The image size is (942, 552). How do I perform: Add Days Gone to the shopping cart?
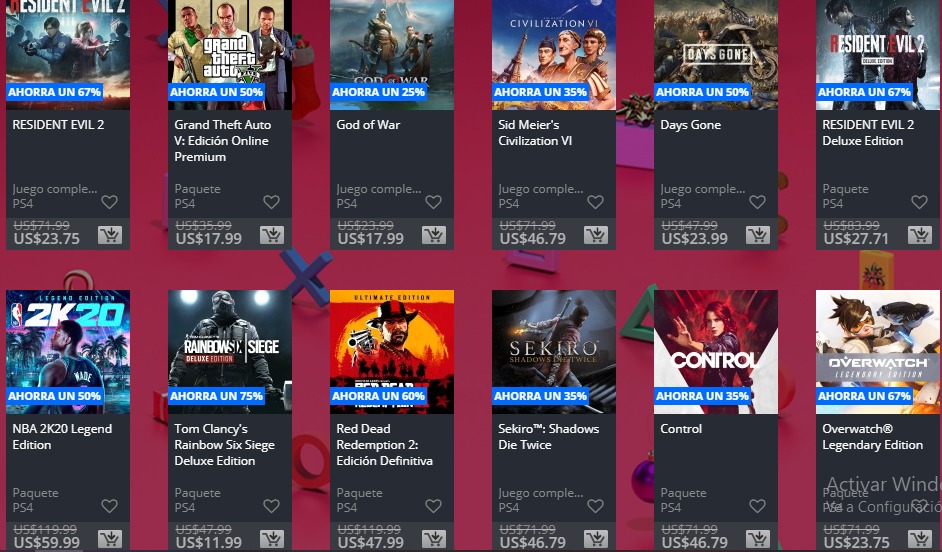pyautogui.click(x=758, y=235)
